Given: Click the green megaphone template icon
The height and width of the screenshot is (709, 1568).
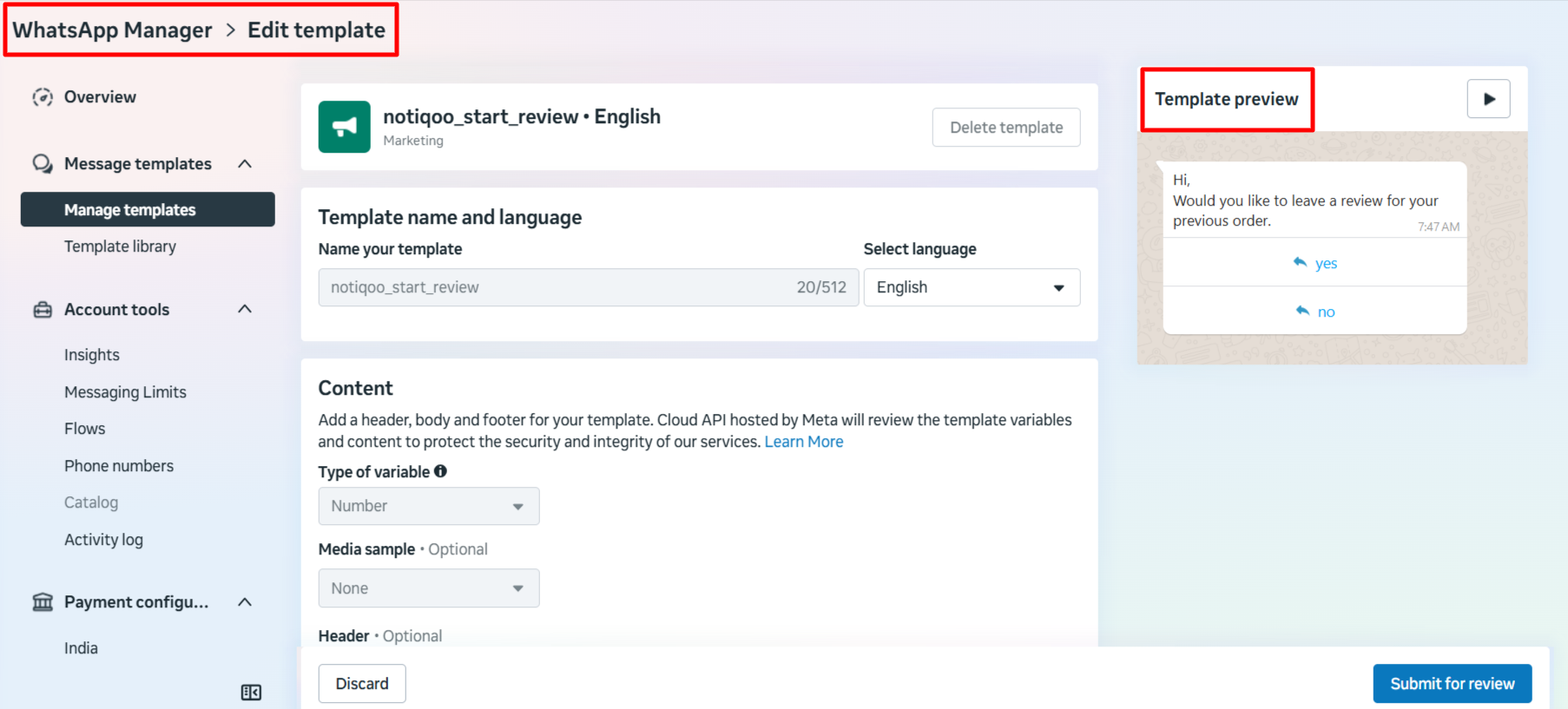Looking at the screenshot, I should 344,127.
